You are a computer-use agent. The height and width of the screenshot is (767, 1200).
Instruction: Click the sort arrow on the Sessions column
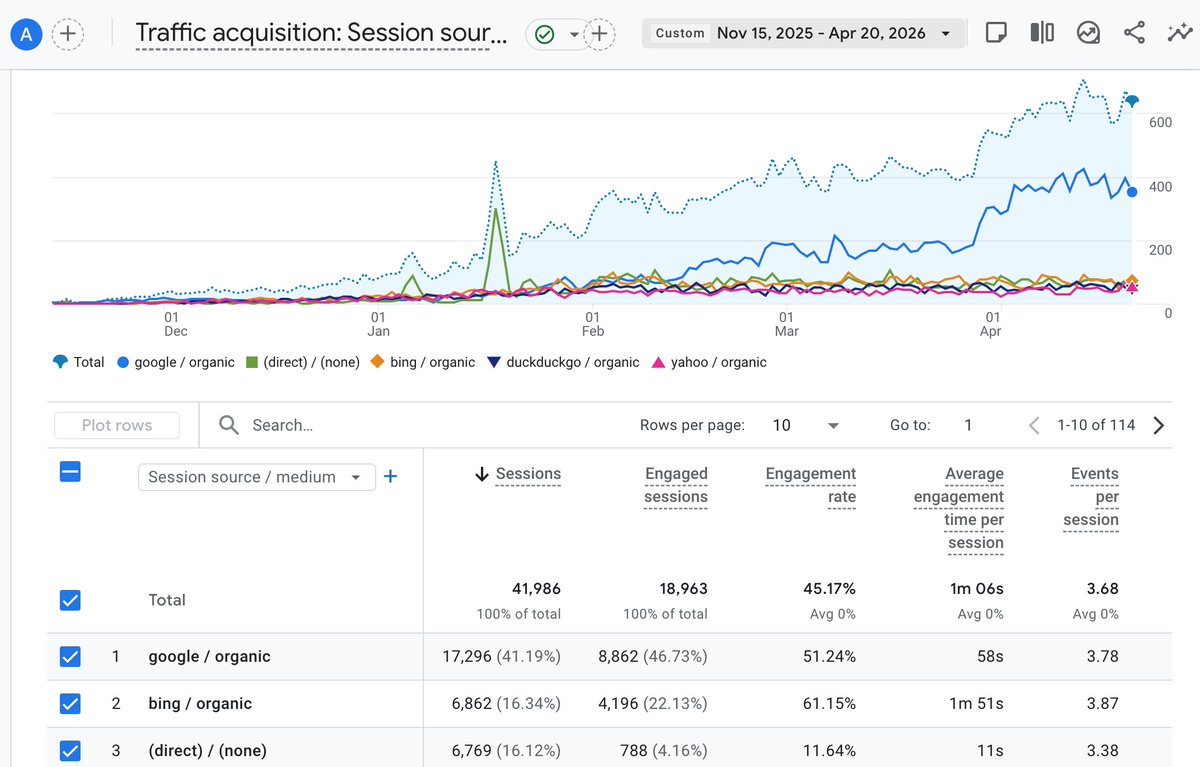481,475
